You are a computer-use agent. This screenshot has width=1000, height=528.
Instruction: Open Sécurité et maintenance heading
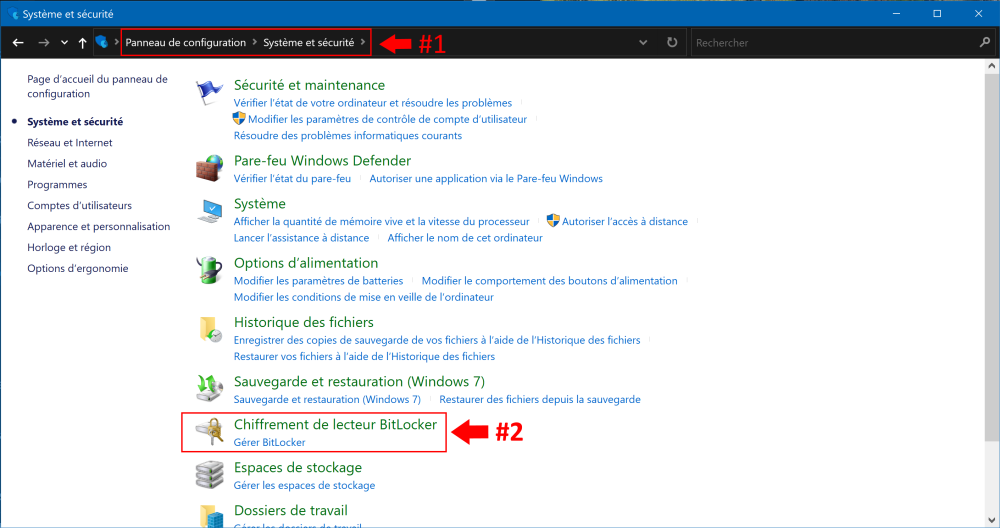(x=309, y=85)
